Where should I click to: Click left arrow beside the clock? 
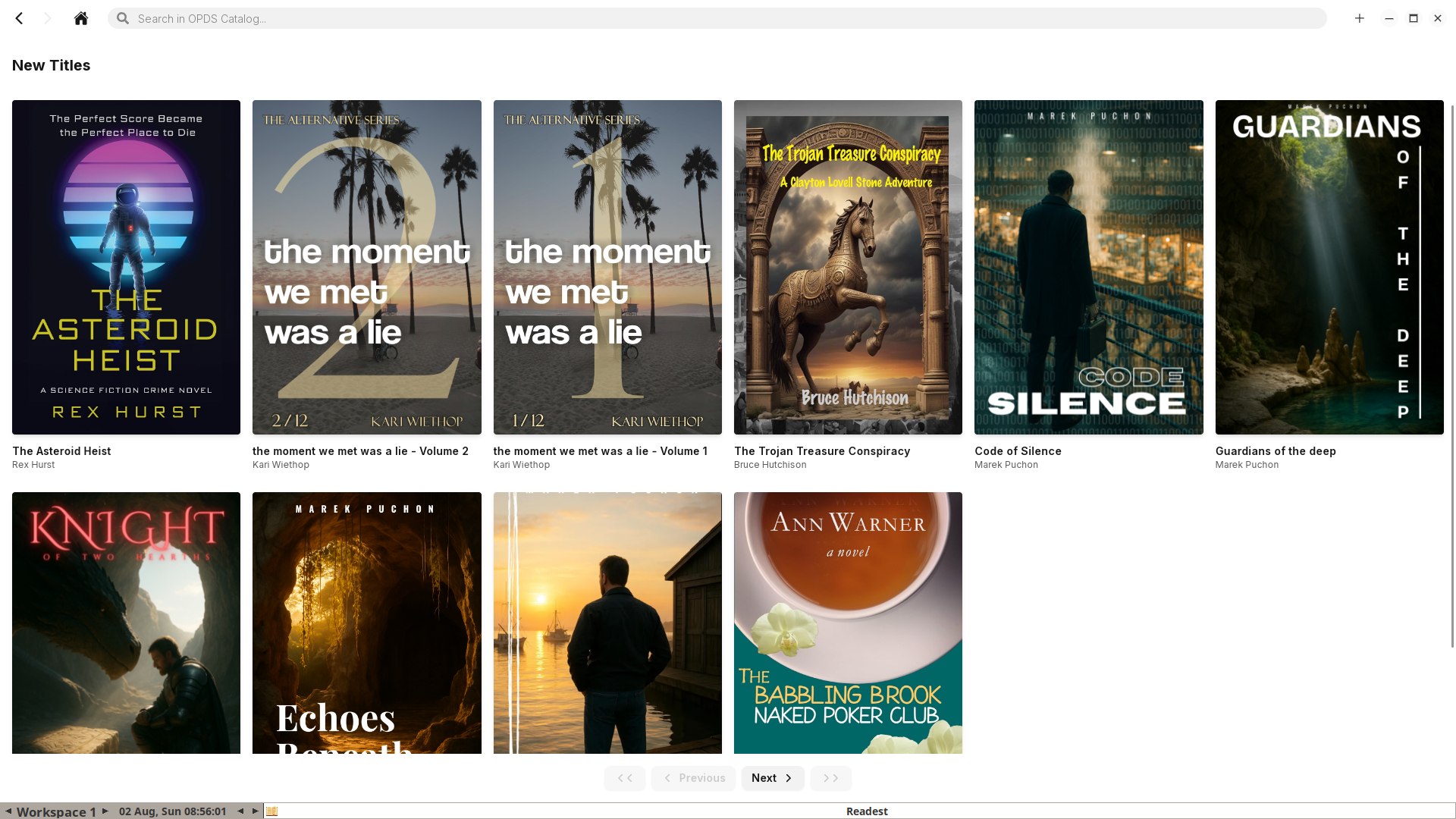tap(240, 811)
